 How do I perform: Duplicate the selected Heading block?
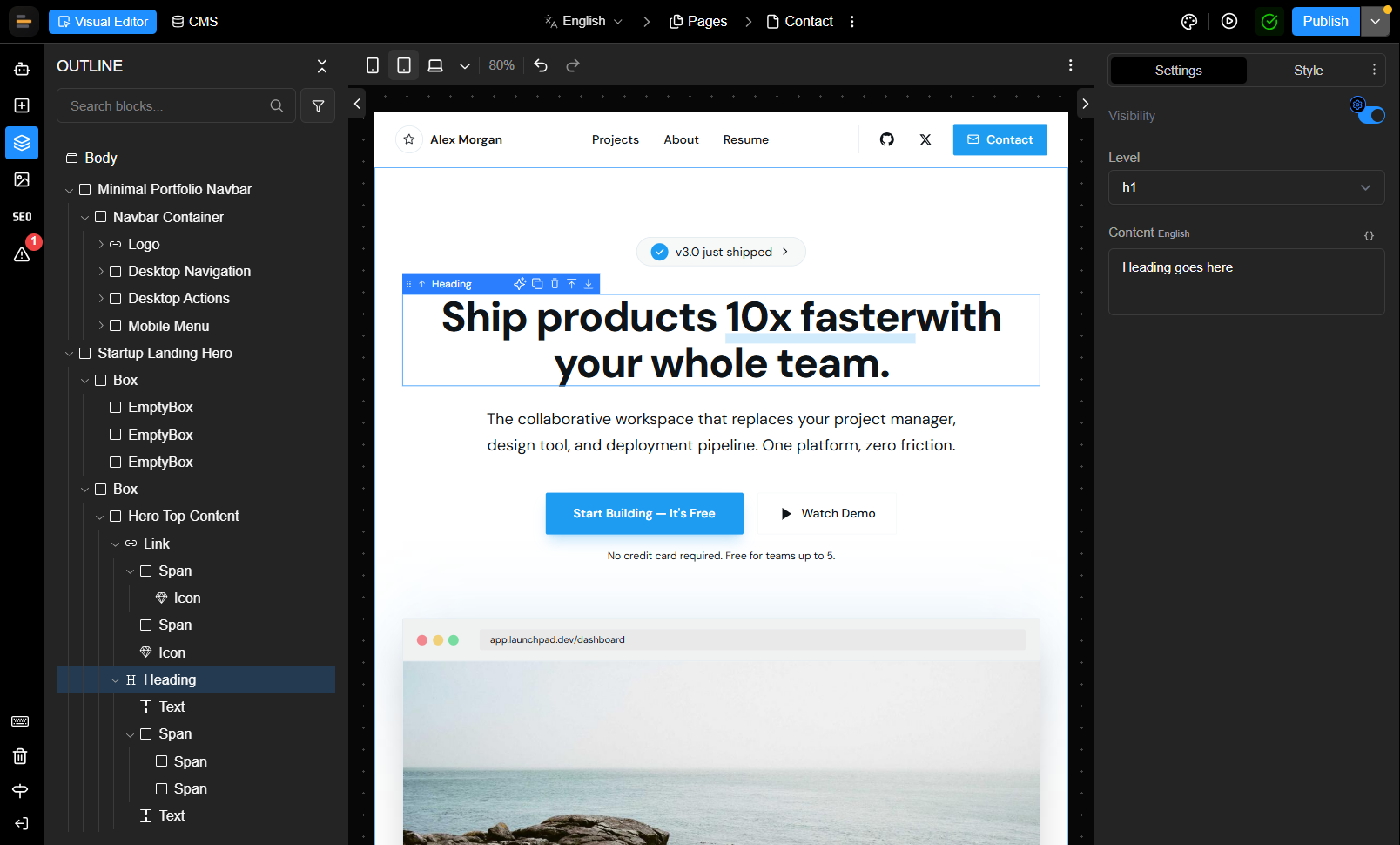pyautogui.click(x=537, y=284)
